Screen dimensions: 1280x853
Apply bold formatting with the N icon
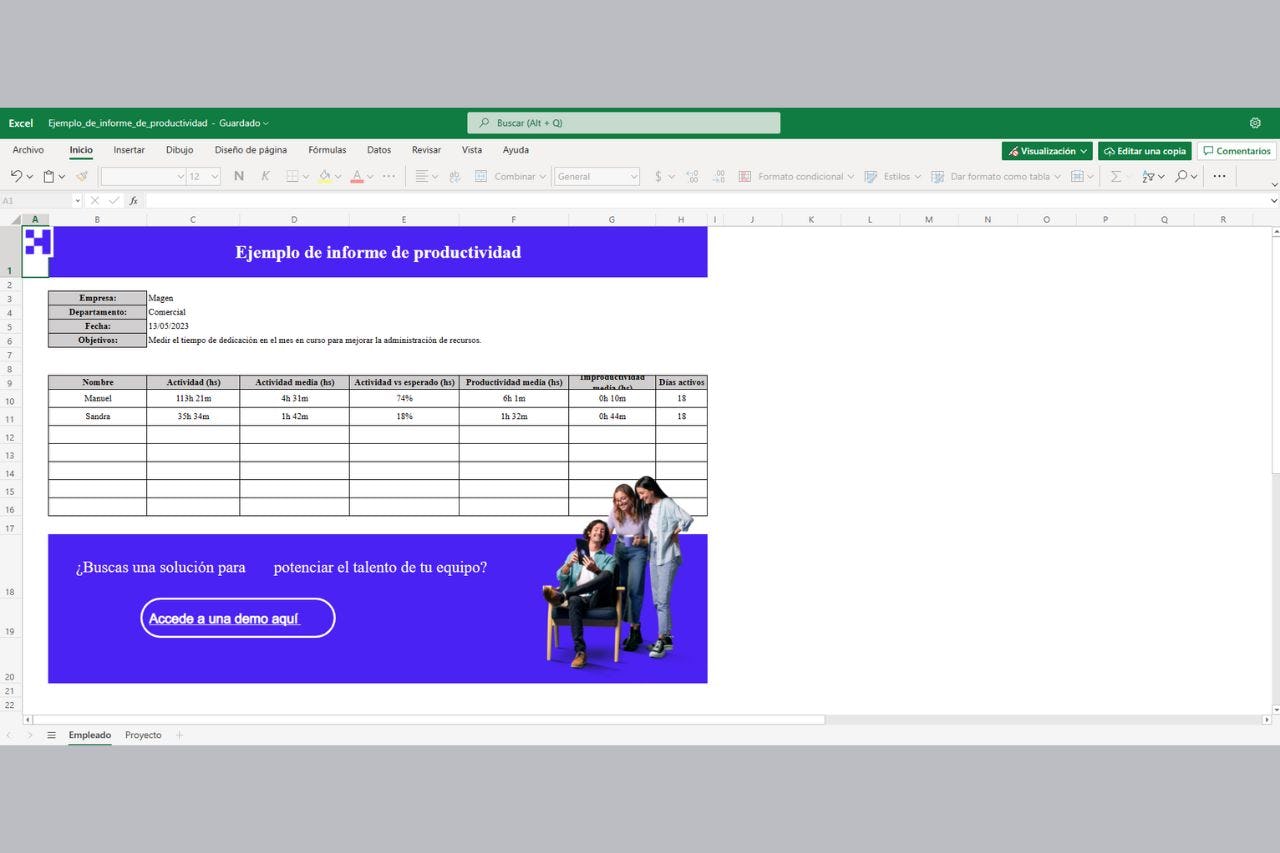coord(238,176)
